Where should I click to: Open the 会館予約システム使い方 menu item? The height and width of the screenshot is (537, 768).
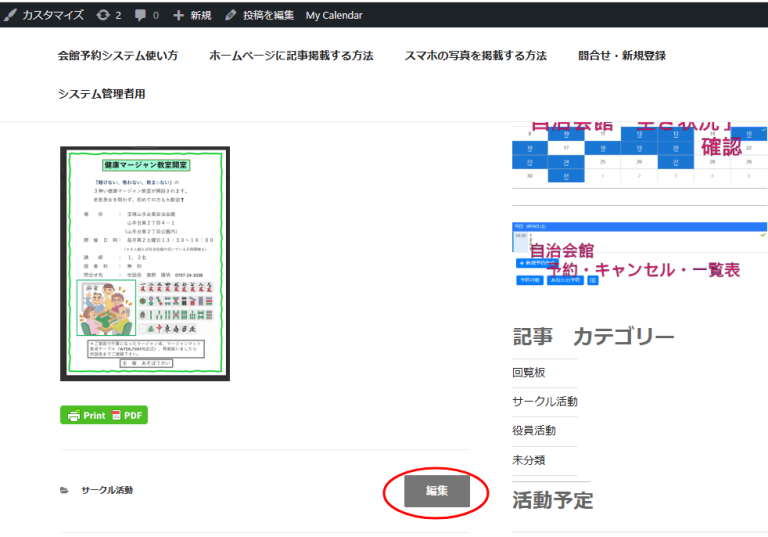118,56
